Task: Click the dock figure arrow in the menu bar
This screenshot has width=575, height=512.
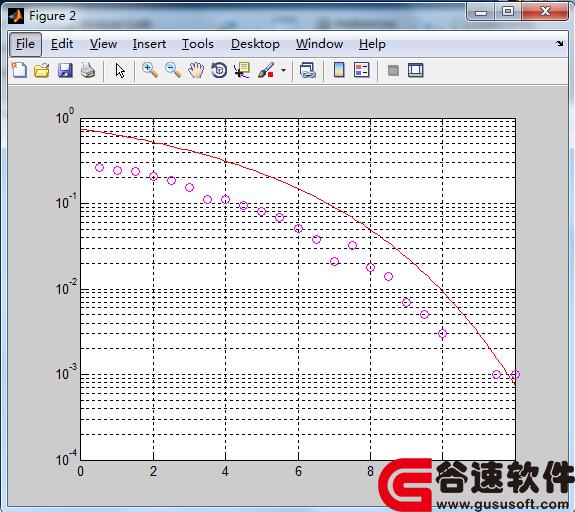Action: click(560, 44)
